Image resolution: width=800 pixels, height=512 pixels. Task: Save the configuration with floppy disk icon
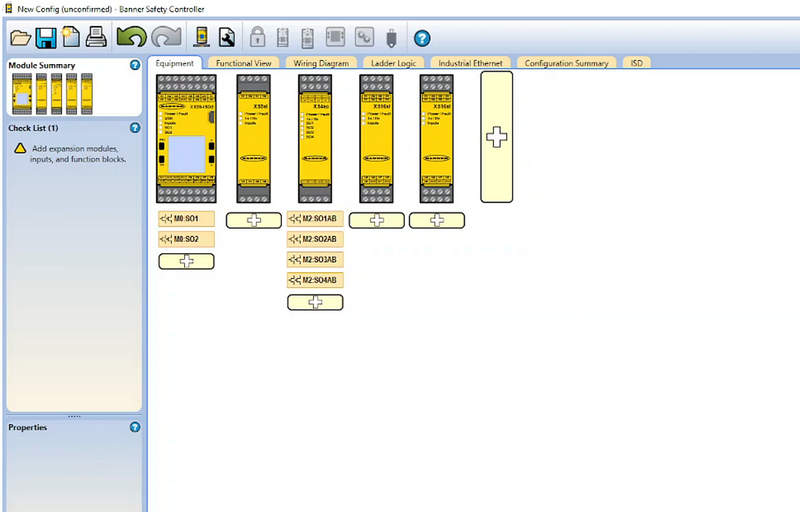click(x=45, y=38)
